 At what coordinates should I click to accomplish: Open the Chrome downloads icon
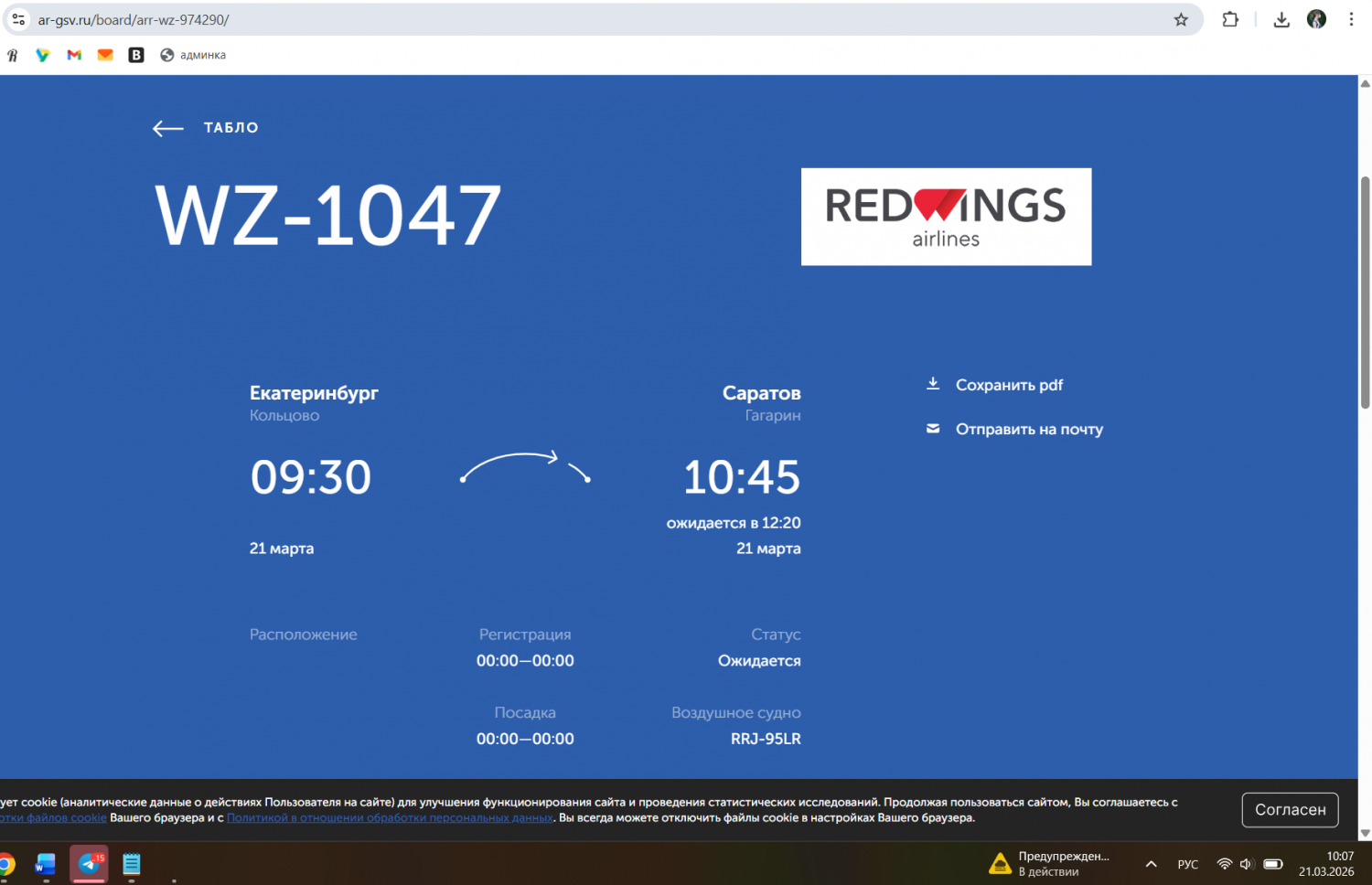click(x=1281, y=20)
